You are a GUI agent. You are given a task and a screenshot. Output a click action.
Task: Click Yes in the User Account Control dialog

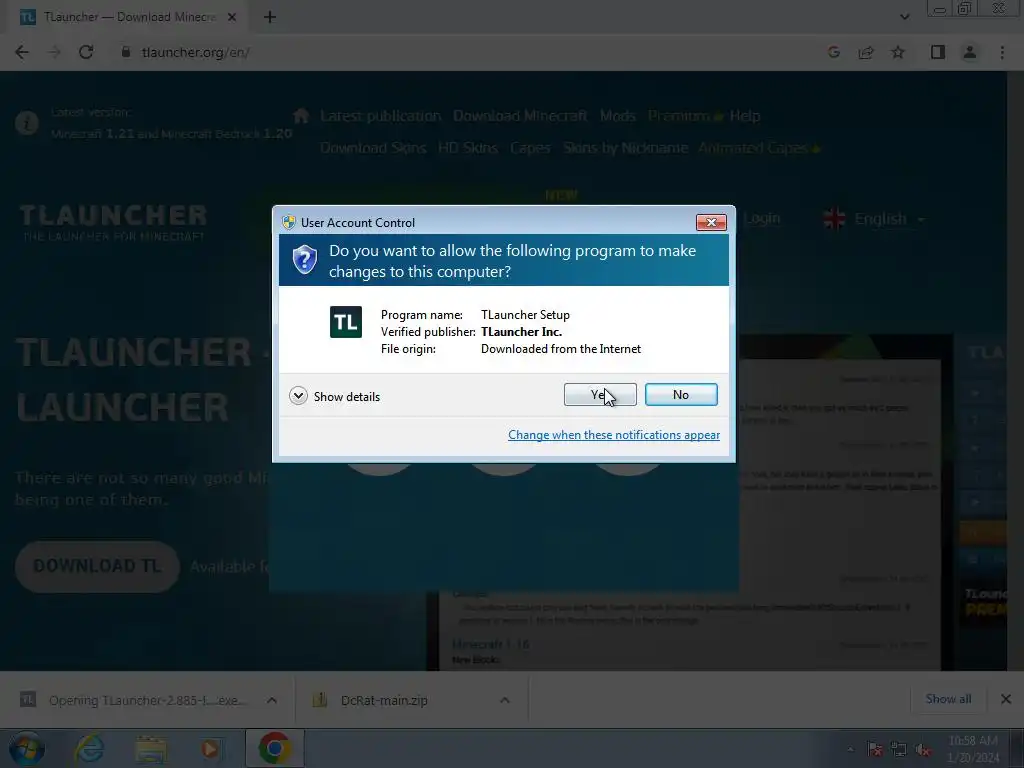600,394
